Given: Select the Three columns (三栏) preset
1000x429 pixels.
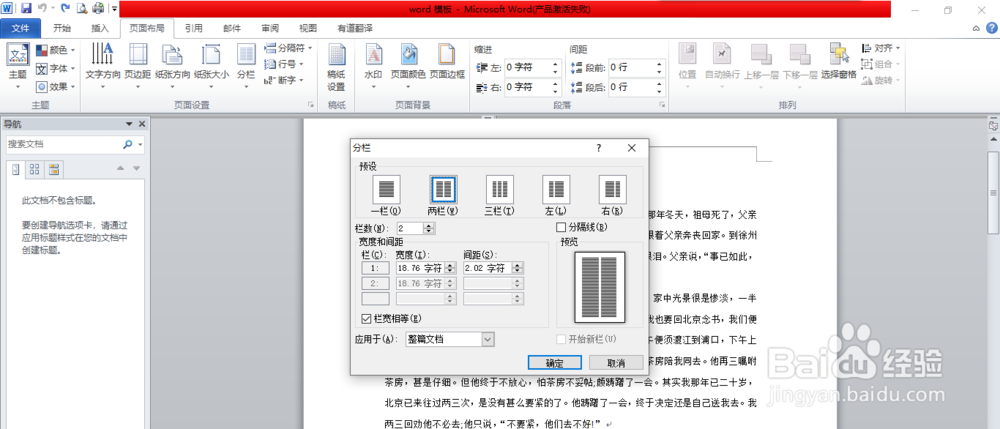Looking at the screenshot, I should [x=500, y=195].
